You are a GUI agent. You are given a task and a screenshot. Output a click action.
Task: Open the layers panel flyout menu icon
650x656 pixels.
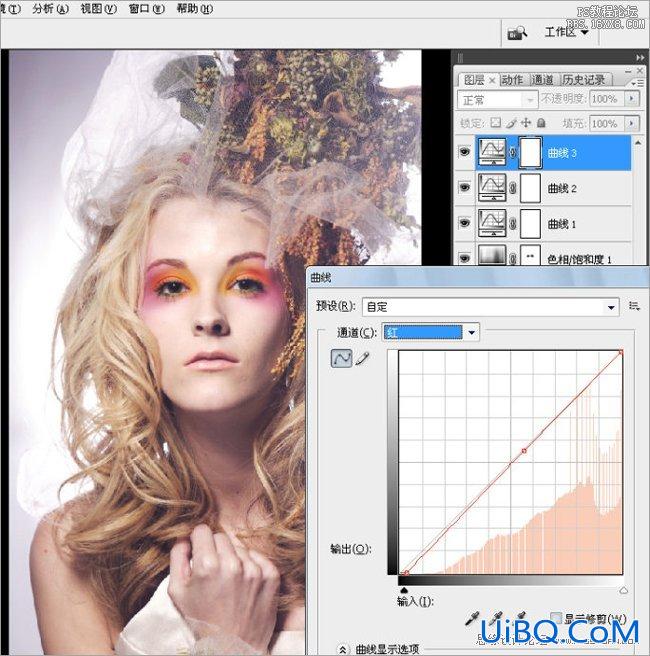[x=637, y=84]
